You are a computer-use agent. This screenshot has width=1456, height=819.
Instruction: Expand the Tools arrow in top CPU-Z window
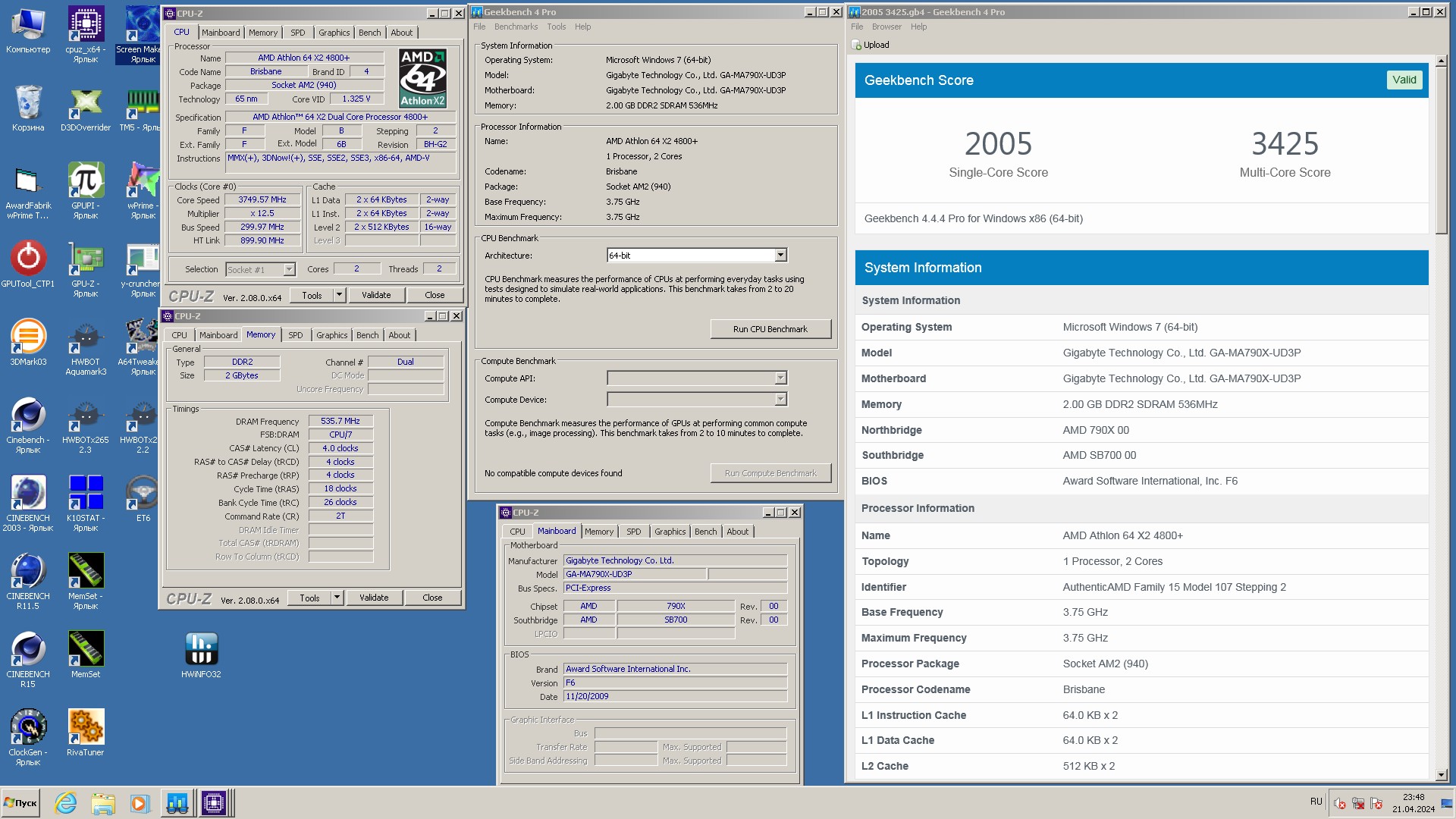point(339,295)
